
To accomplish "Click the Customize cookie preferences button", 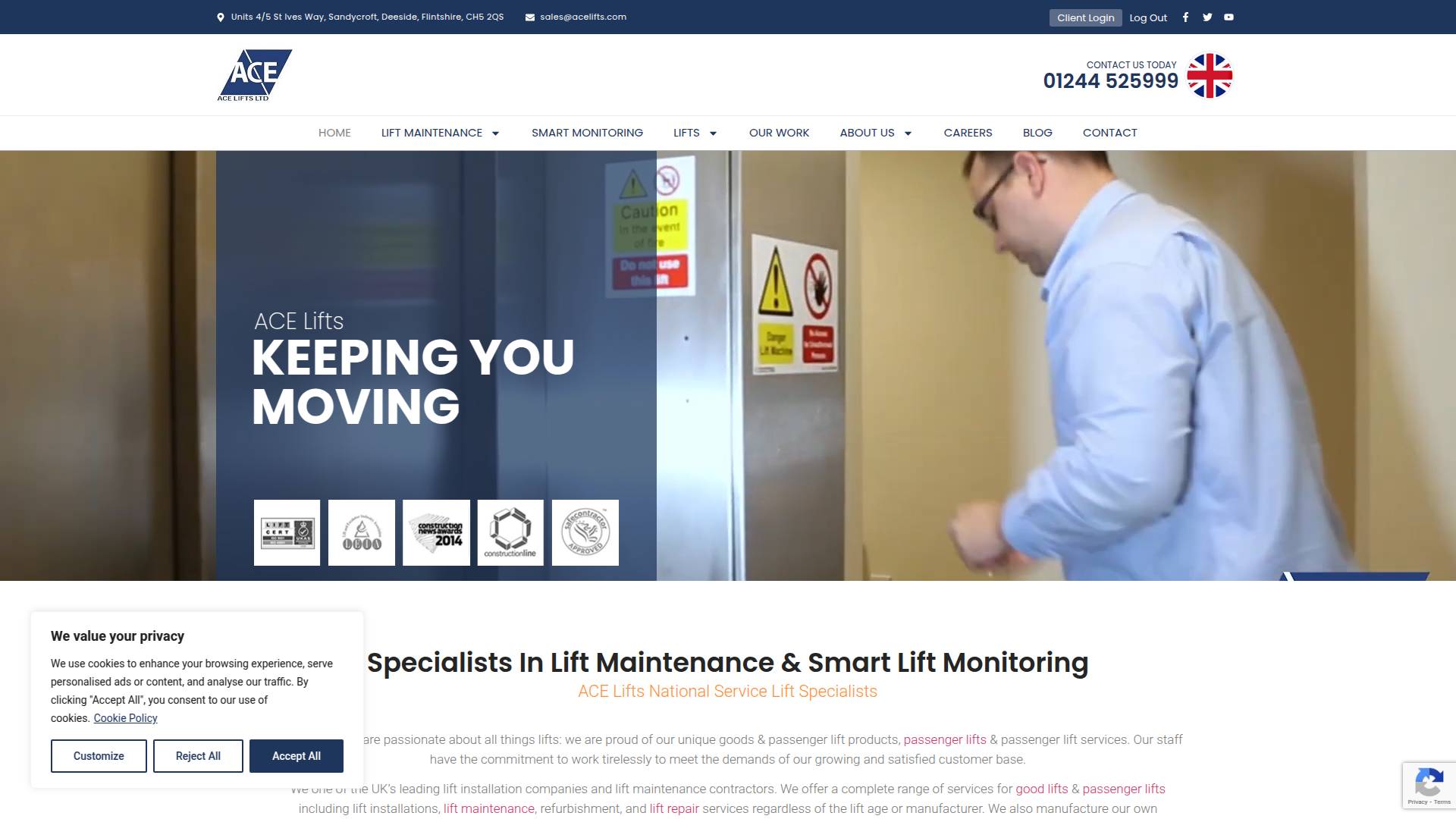I will tap(99, 756).
